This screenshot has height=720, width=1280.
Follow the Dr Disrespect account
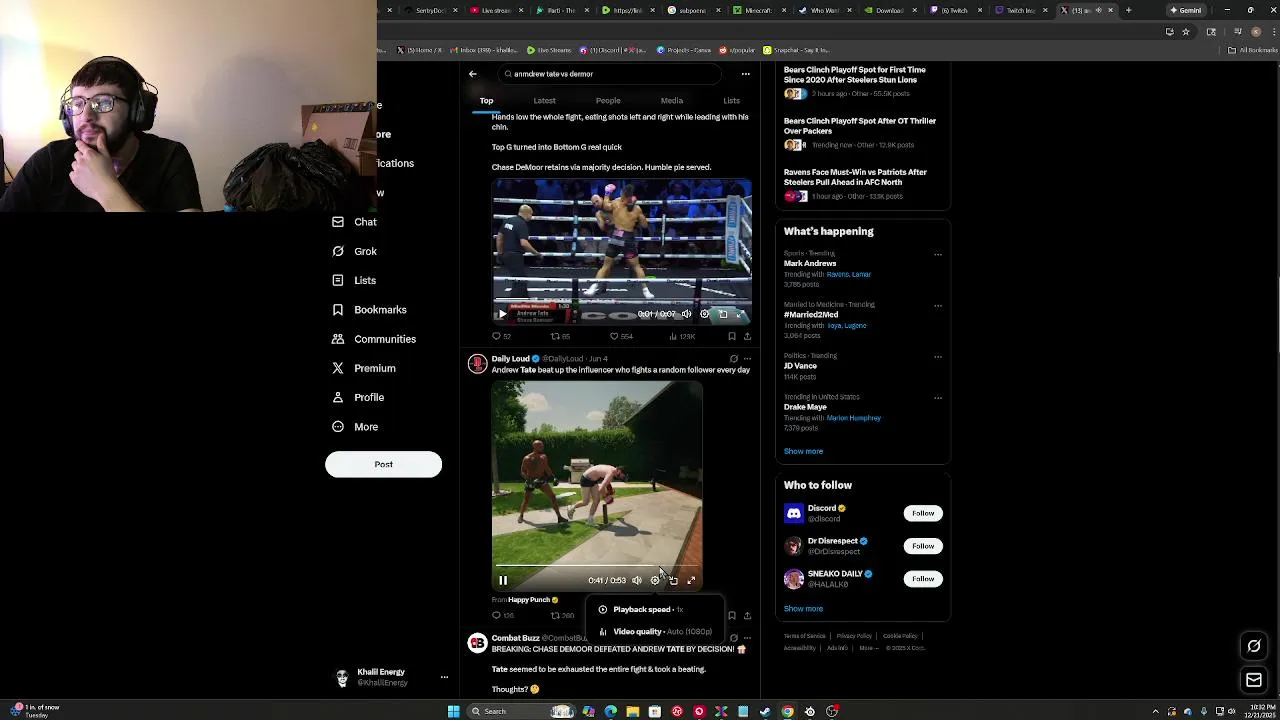pyautogui.click(x=923, y=546)
